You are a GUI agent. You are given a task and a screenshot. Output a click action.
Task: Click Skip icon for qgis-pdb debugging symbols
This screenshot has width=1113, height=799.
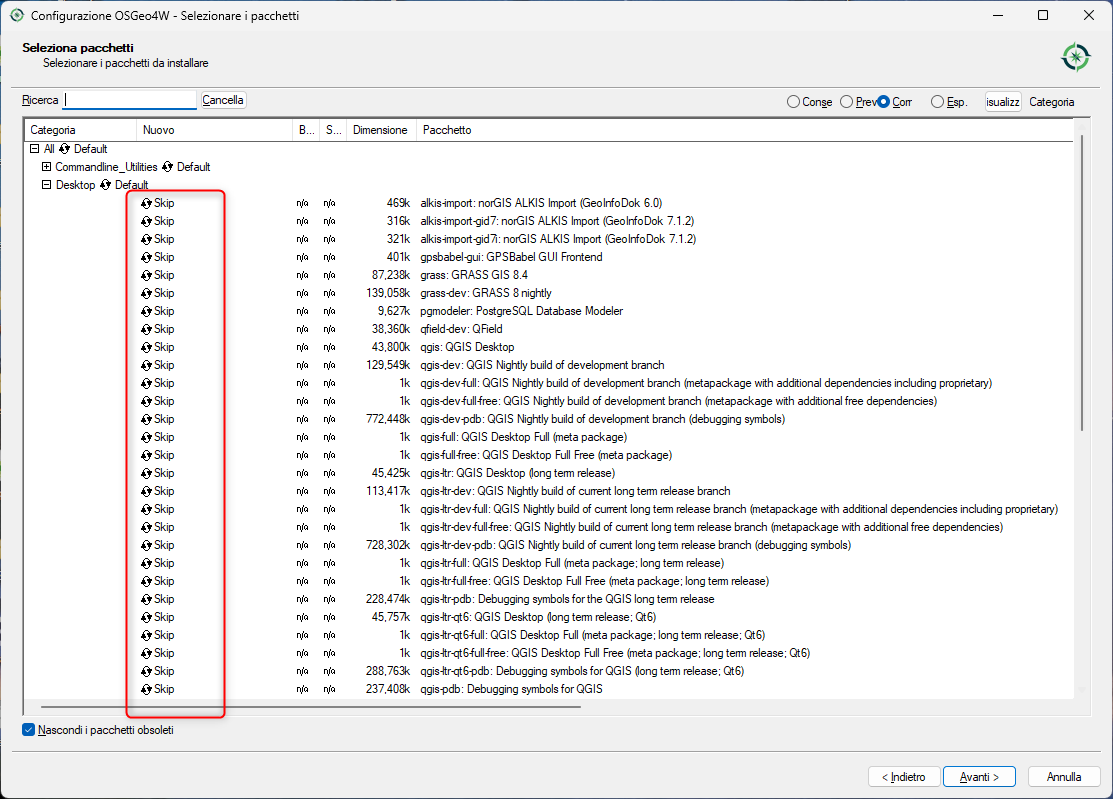coord(146,690)
